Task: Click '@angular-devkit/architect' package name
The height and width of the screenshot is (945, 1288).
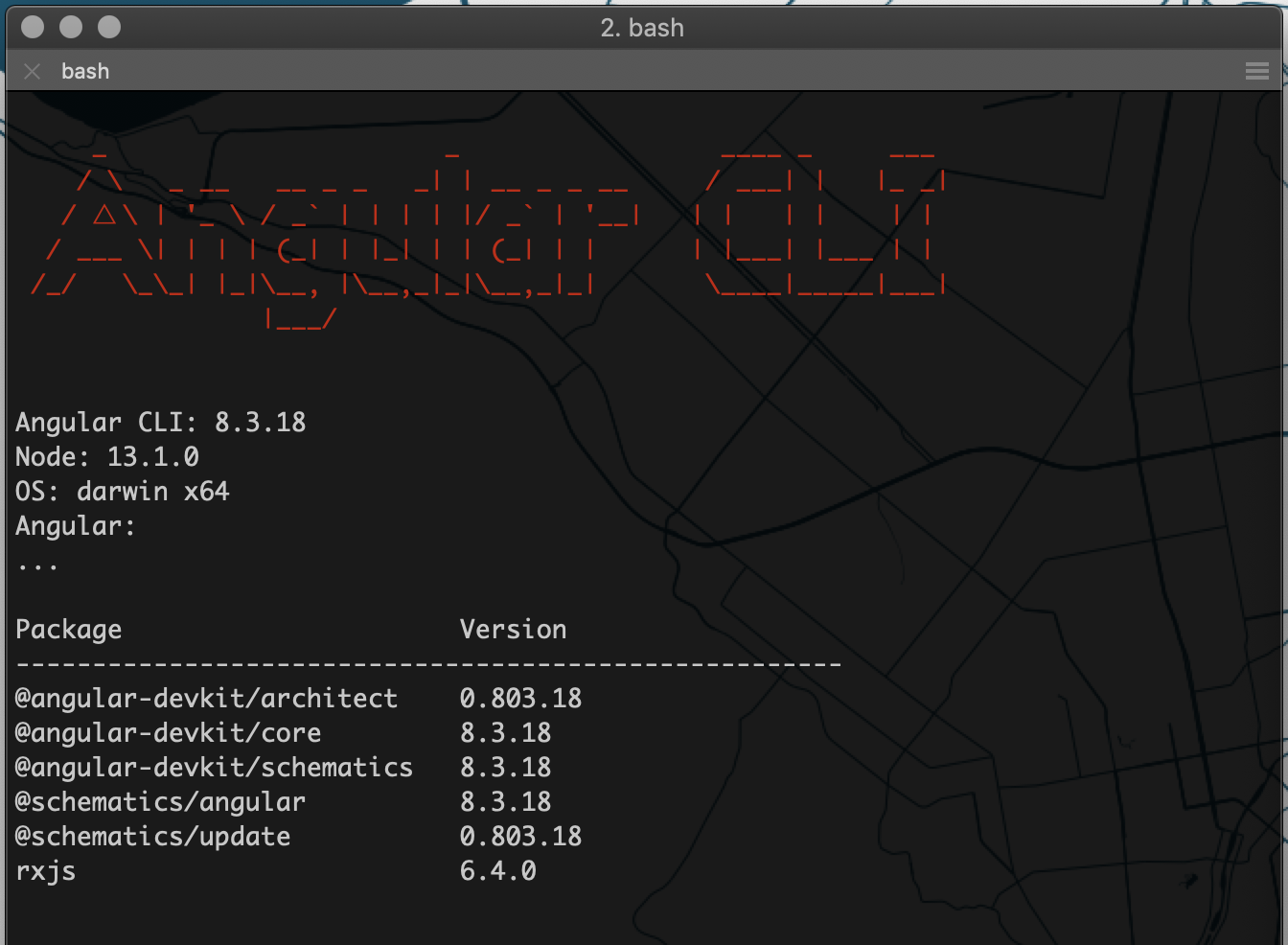Action: 206,699
